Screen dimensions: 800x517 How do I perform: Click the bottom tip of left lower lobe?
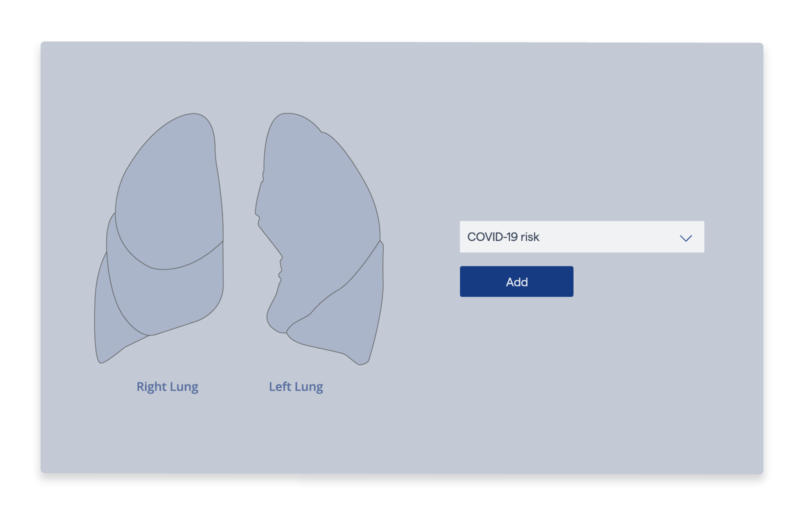click(x=361, y=362)
